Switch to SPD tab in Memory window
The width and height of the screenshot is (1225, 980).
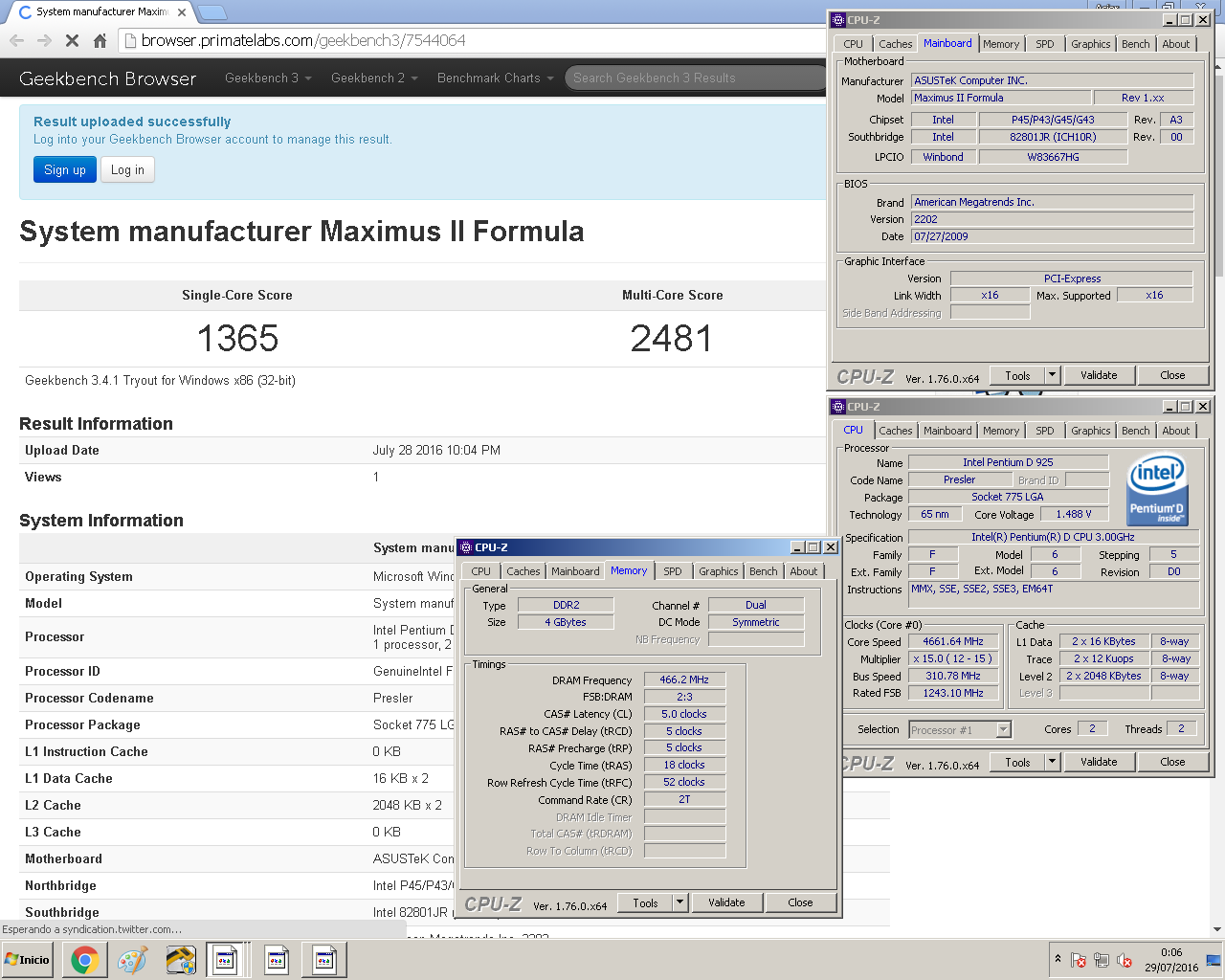click(x=673, y=571)
